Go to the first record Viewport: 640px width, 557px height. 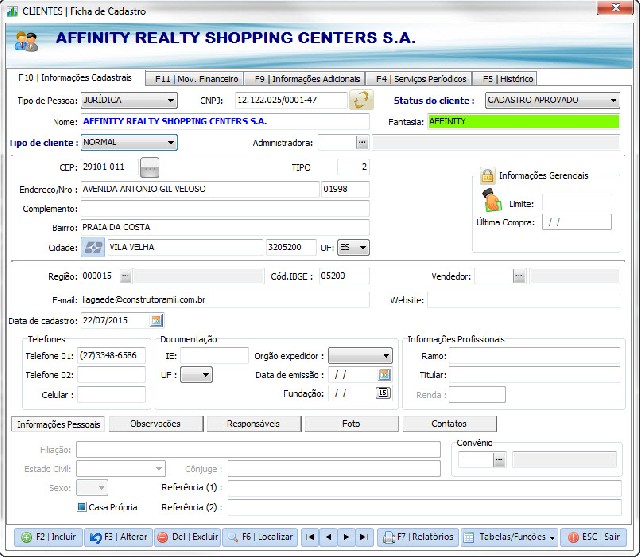(311, 537)
